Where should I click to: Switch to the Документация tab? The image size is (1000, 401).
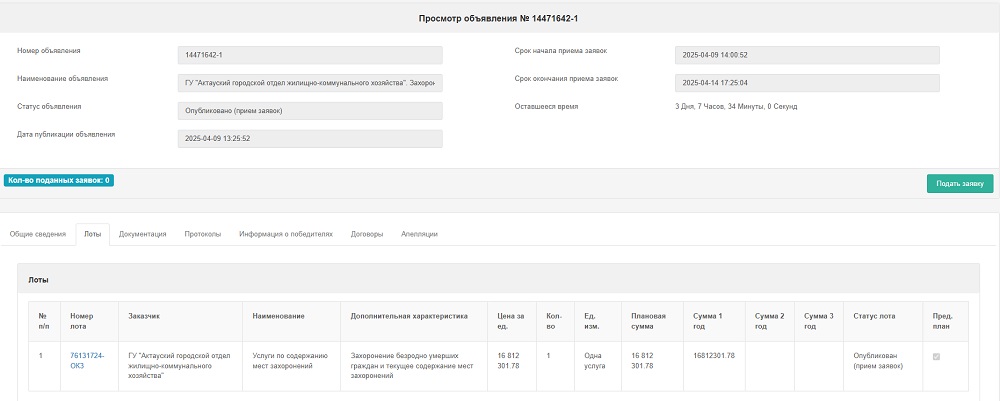click(142, 234)
